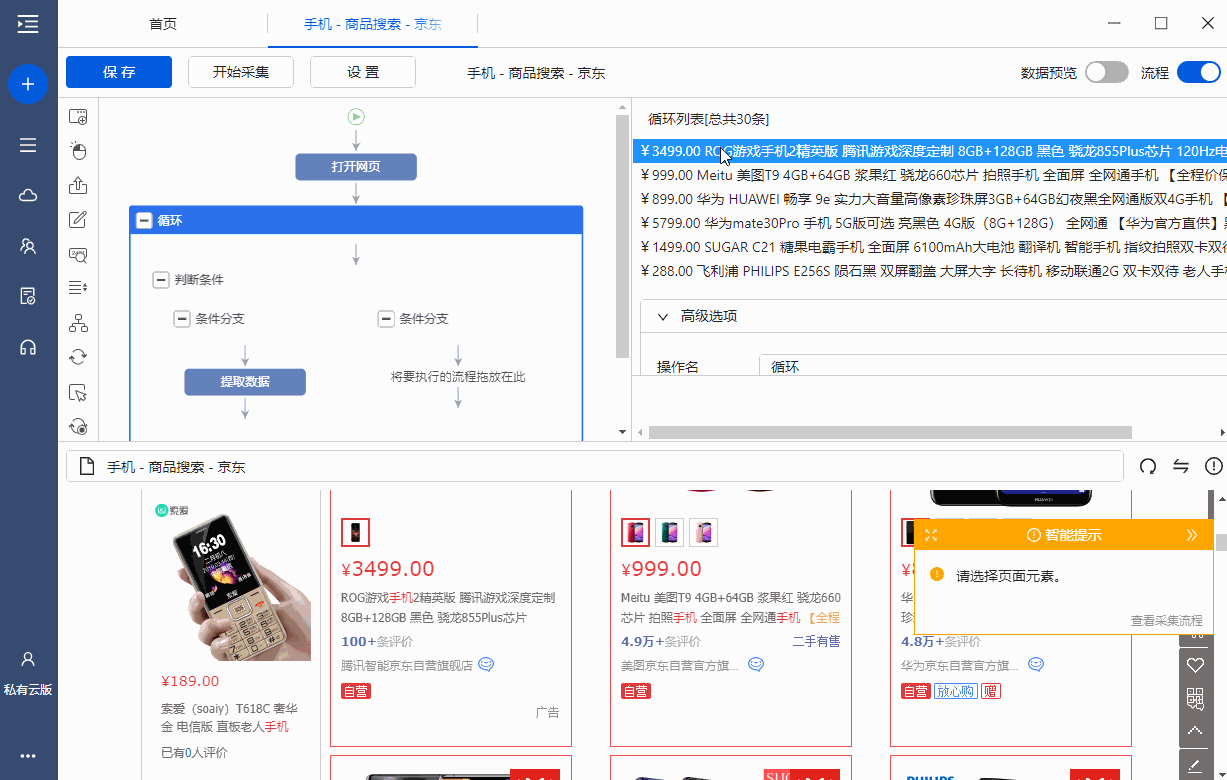Shrink the 智能提示 panel with corner icon
Screen dimensions: 1227x780
point(931,535)
